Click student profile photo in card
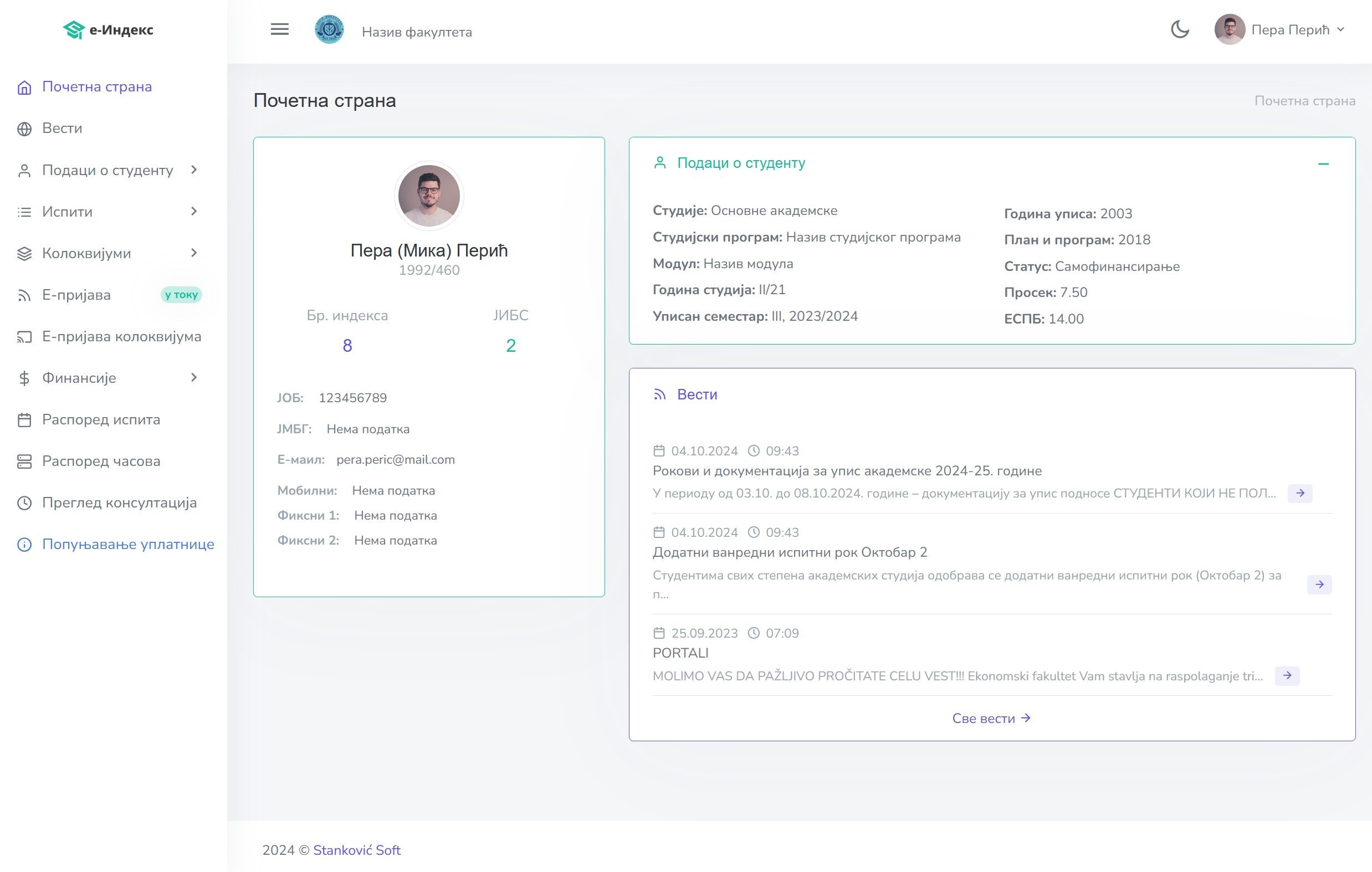Viewport: 1372px width, 872px height. [428, 196]
